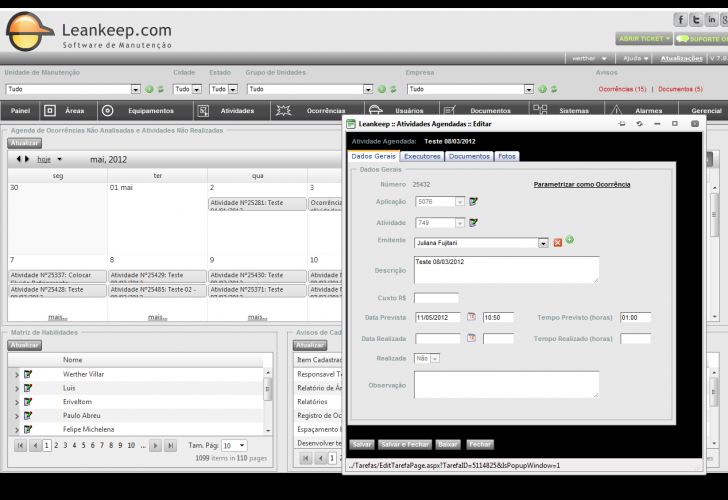Open the Estado dropdown
Image resolution: width=728 pixels, height=500 pixels.
[x=233, y=89]
